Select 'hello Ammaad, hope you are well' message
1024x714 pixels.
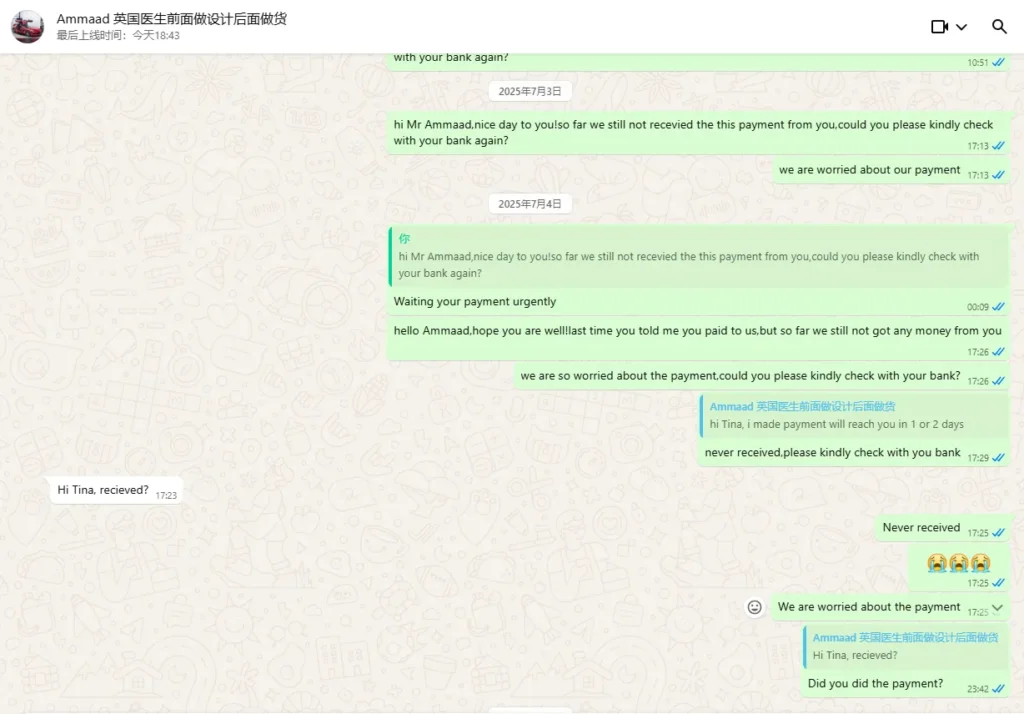(x=697, y=331)
